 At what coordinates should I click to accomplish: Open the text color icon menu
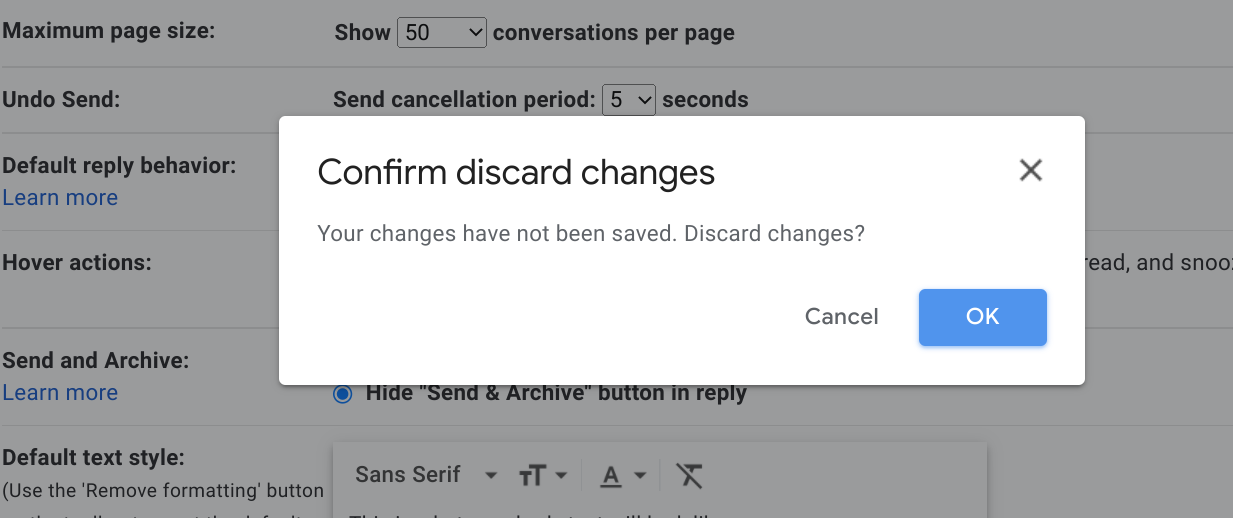coord(623,476)
